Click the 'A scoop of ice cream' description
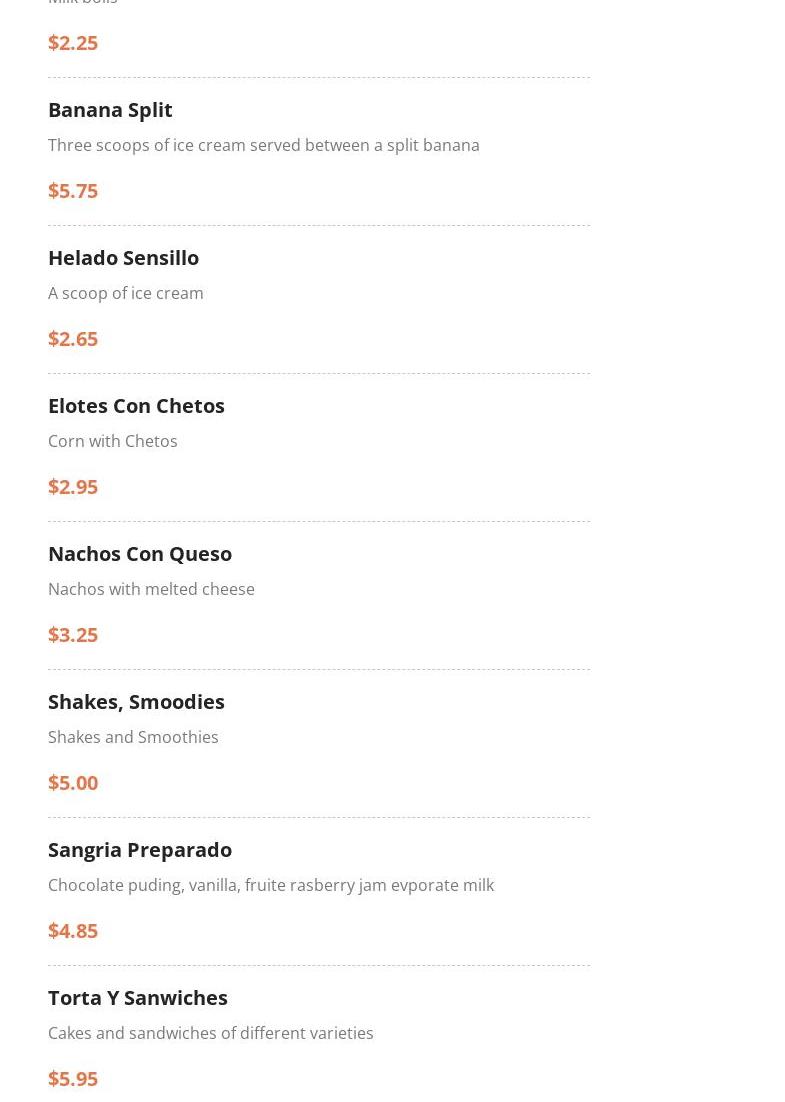 [x=125, y=293]
